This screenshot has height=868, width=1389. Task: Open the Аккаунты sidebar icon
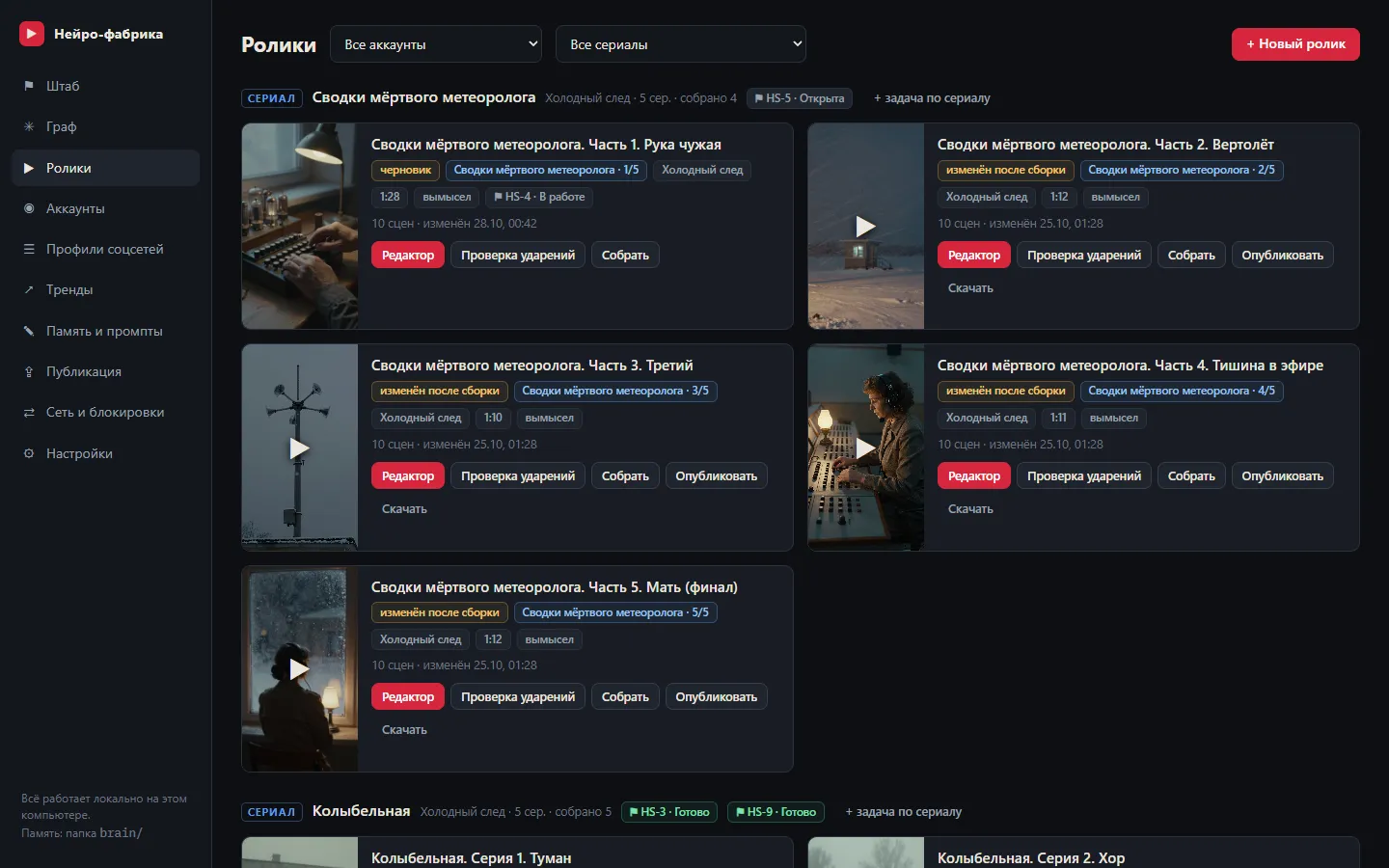(29, 208)
